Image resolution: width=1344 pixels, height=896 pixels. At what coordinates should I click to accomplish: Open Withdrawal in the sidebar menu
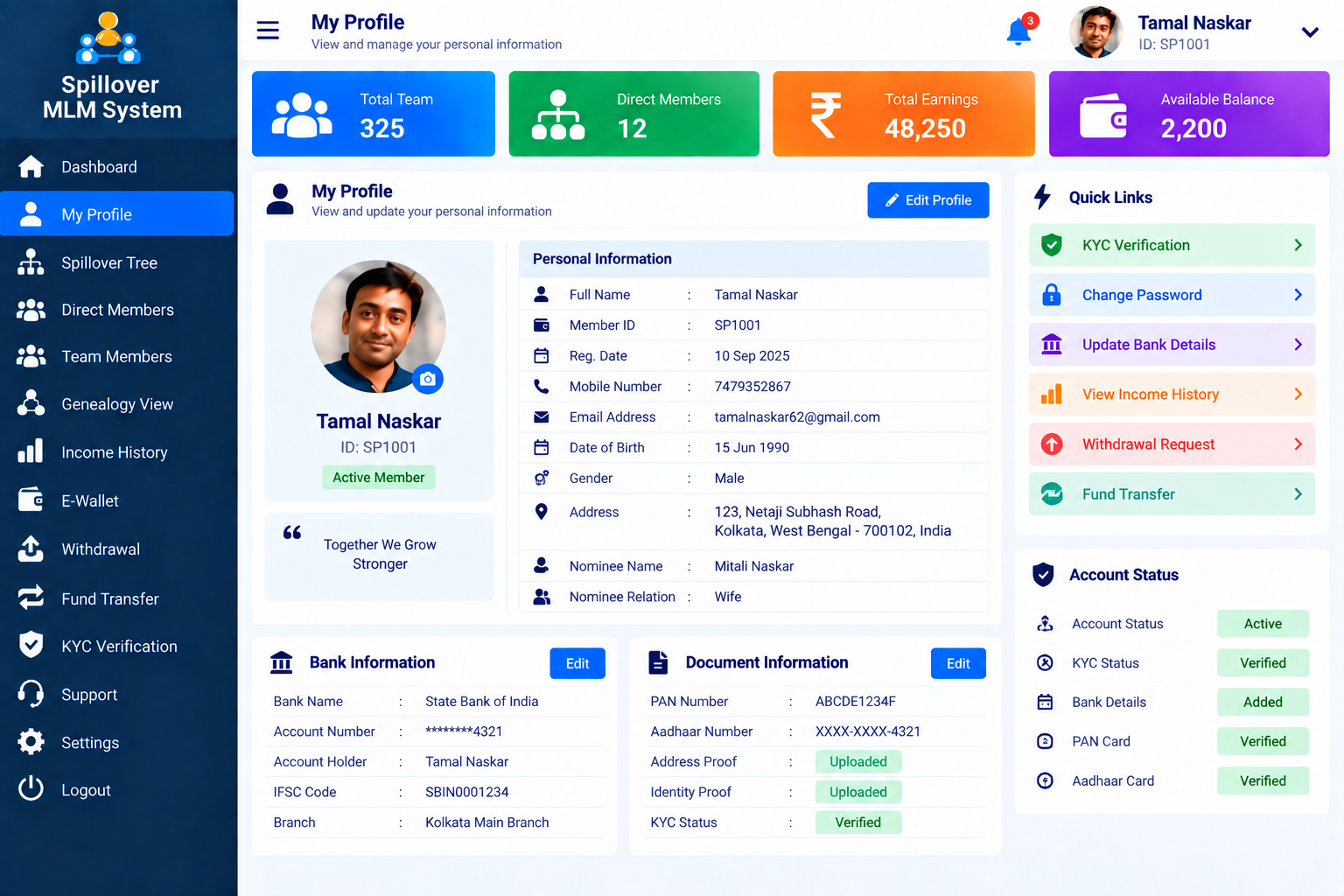(117, 549)
